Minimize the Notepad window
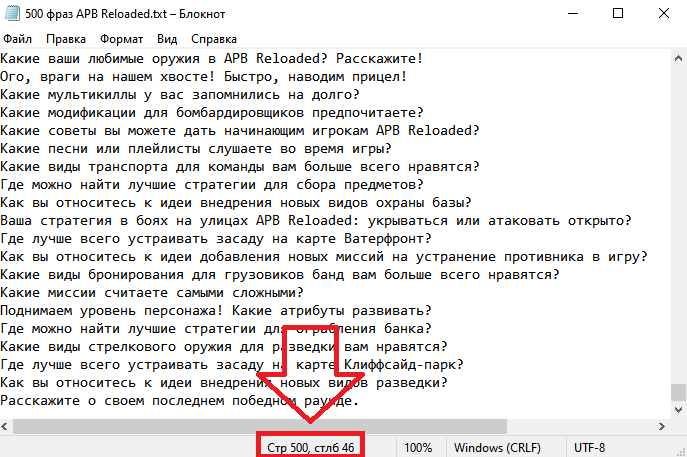The image size is (687, 457). pos(573,13)
